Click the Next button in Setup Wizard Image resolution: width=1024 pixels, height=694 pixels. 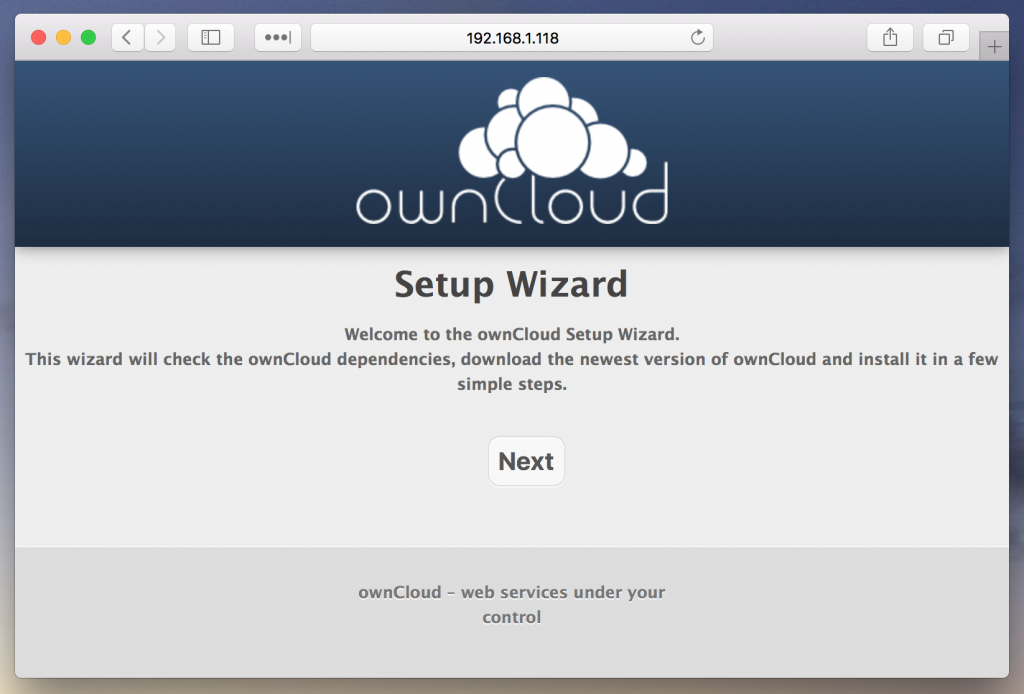point(526,461)
